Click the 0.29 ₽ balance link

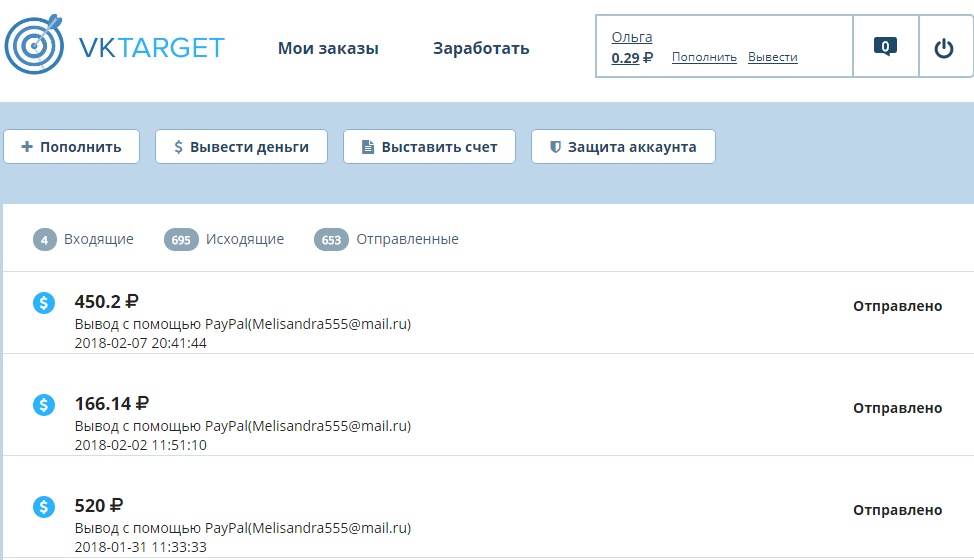click(x=632, y=58)
